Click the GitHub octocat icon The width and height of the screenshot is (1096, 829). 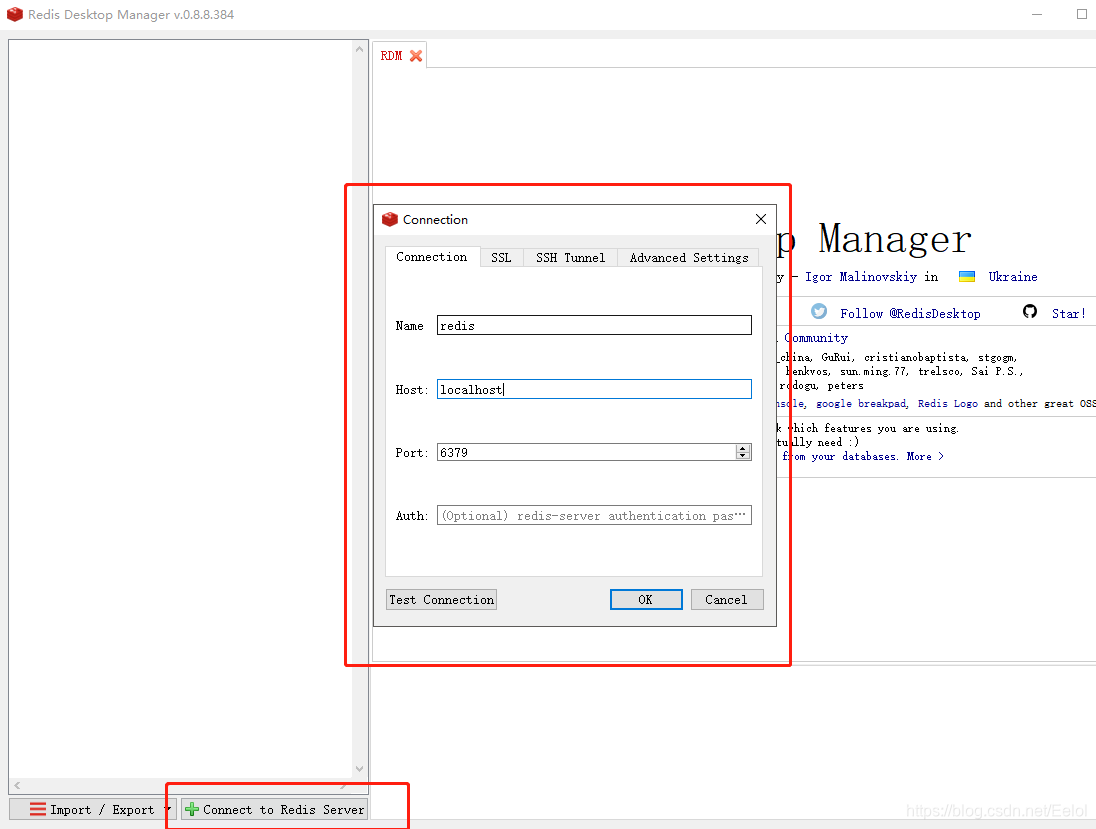click(x=1030, y=311)
